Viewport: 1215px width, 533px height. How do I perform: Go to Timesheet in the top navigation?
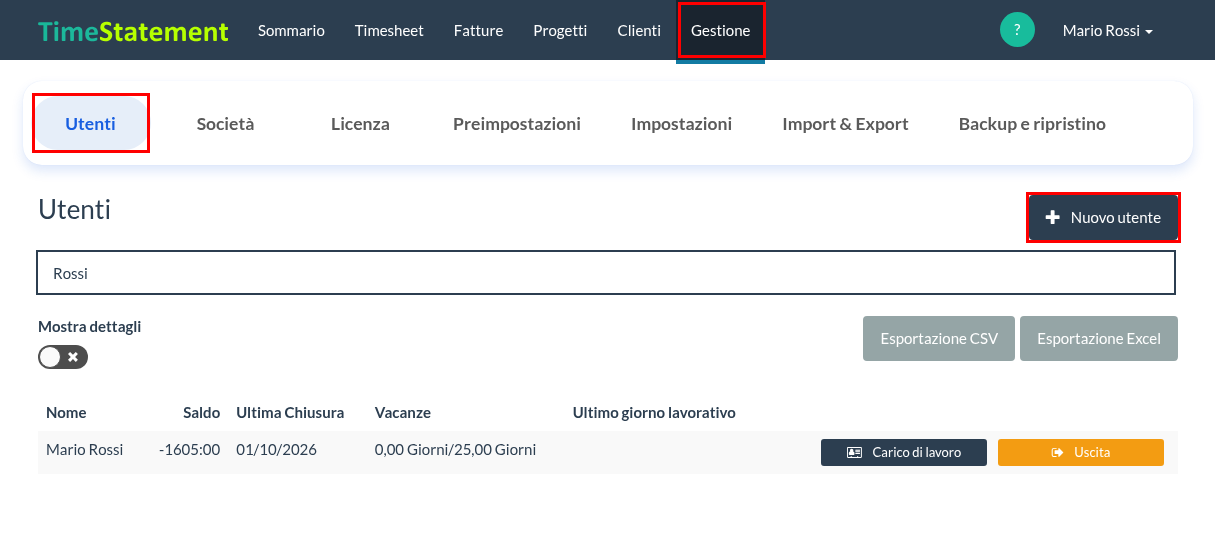coord(389,31)
